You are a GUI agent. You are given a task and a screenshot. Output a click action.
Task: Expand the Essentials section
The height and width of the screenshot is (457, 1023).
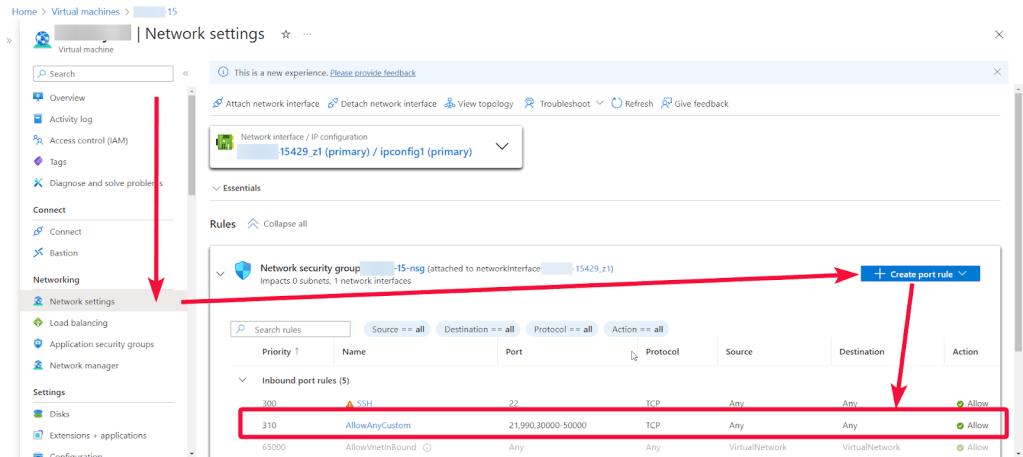click(235, 188)
